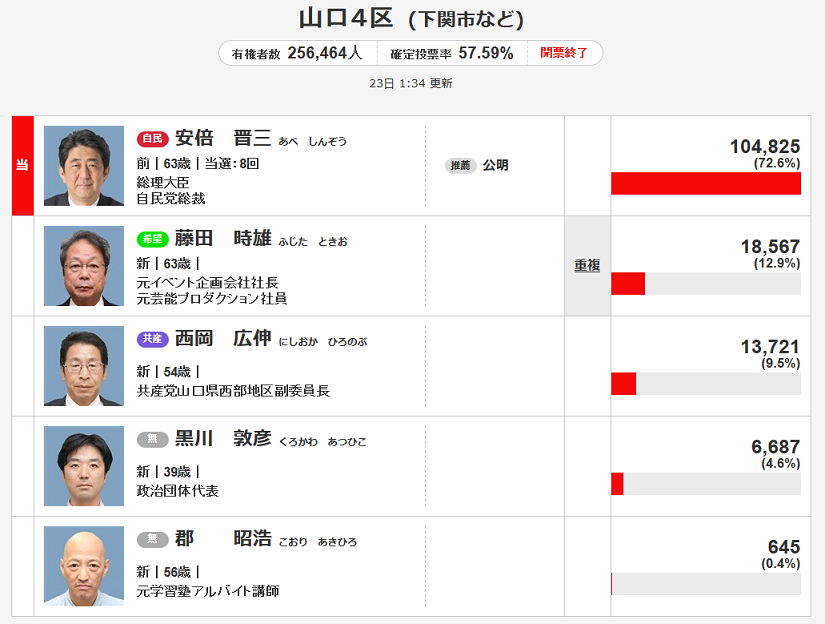Click the 104,825 vote count
Viewport: 825px width, 624px height.
point(764,147)
